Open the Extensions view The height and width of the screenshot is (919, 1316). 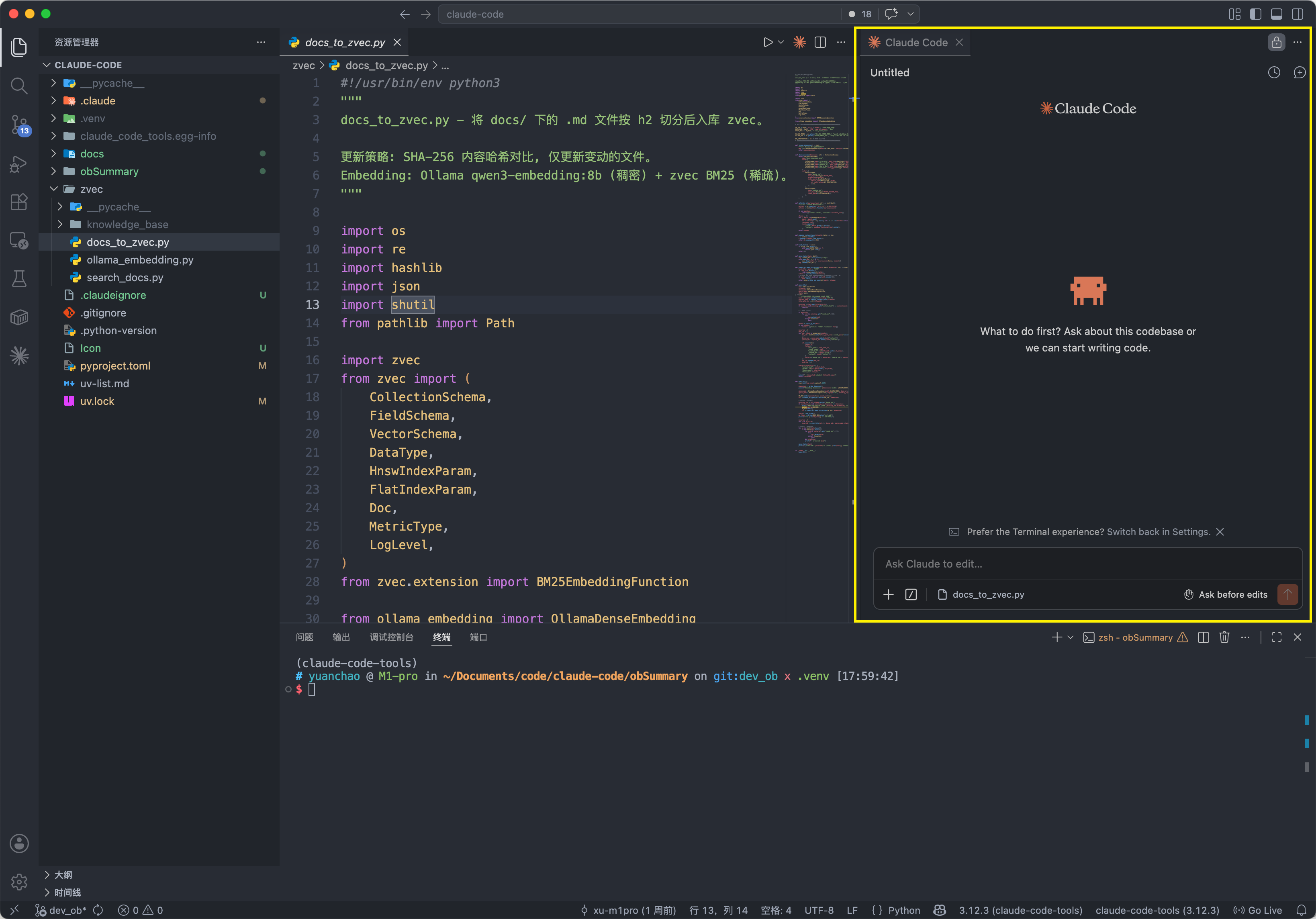pos(19,202)
